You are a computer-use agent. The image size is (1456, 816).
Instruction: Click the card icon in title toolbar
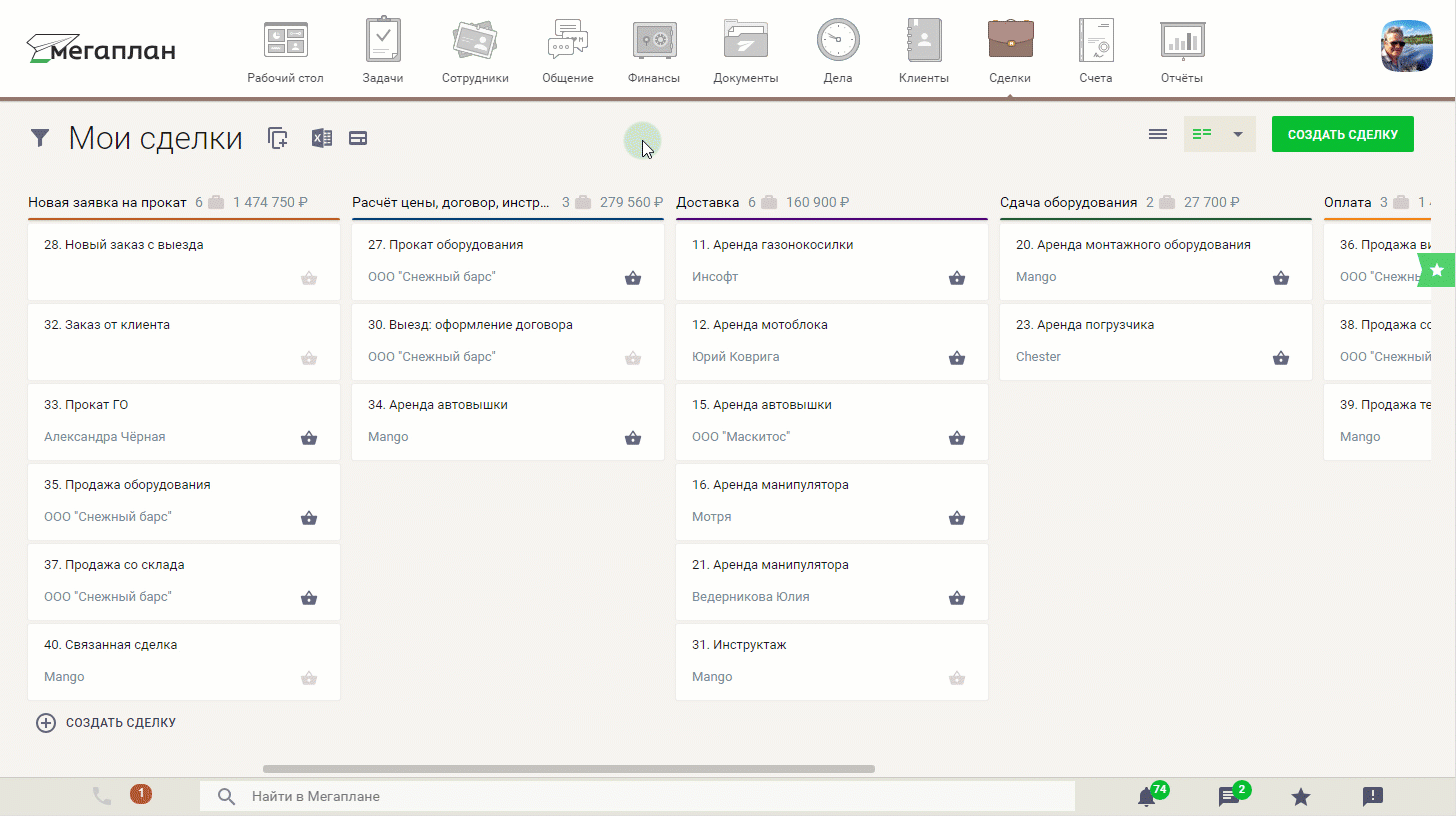[x=358, y=138]
